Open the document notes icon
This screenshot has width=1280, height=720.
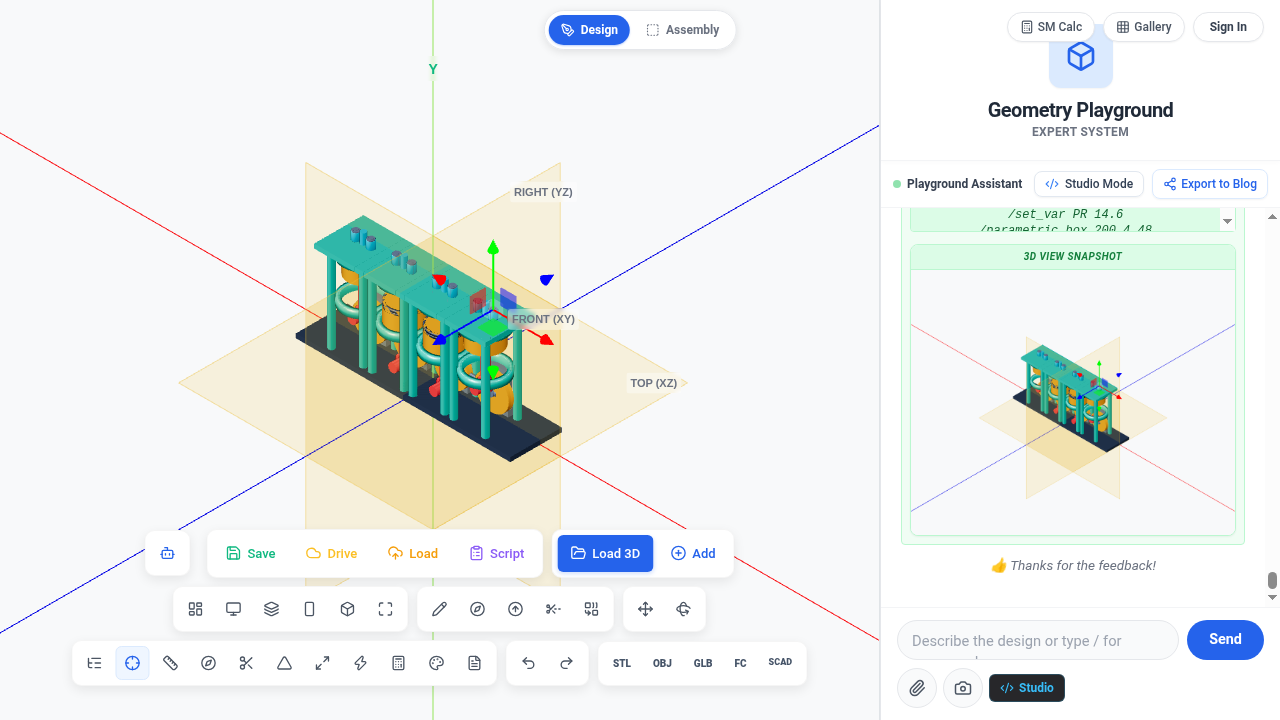(x=475, y=663)
